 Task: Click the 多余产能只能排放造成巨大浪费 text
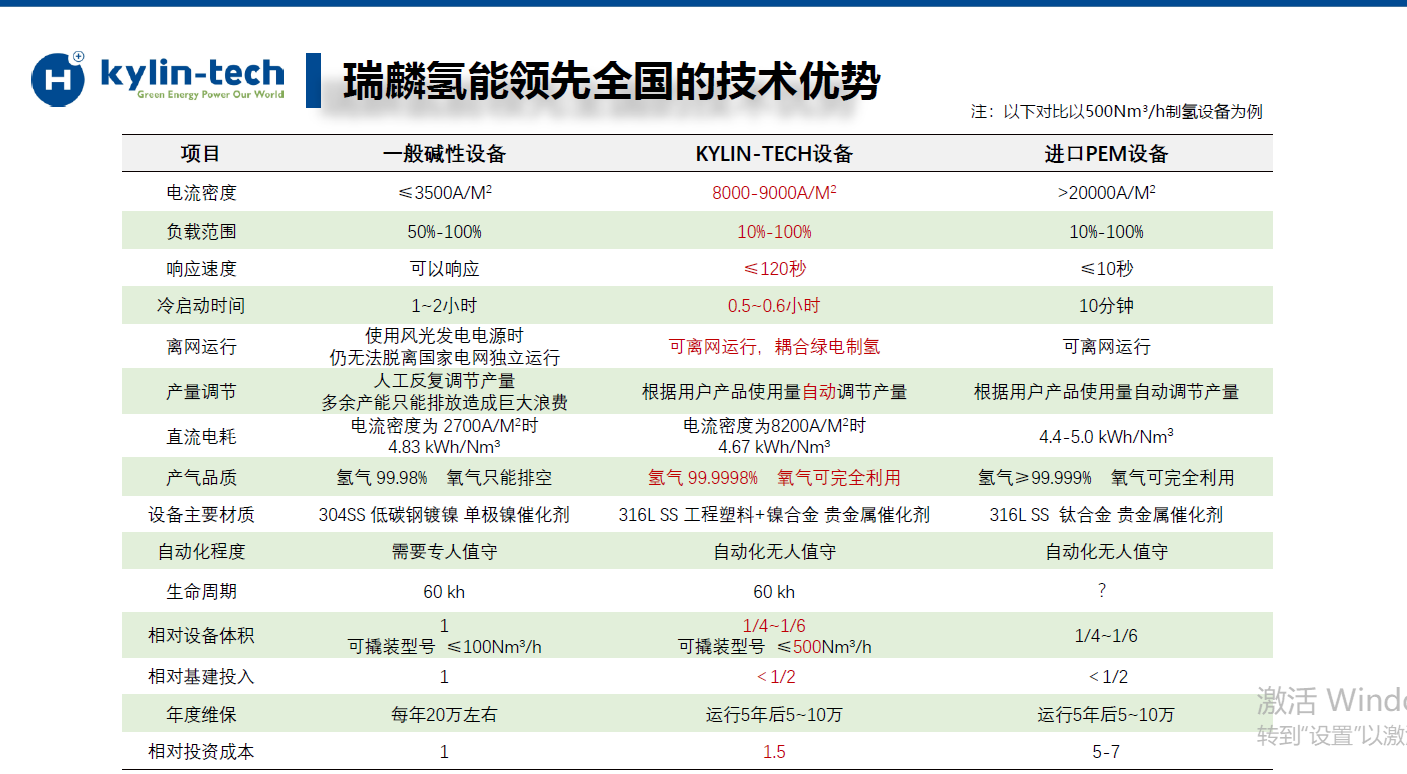pos(444,403)
